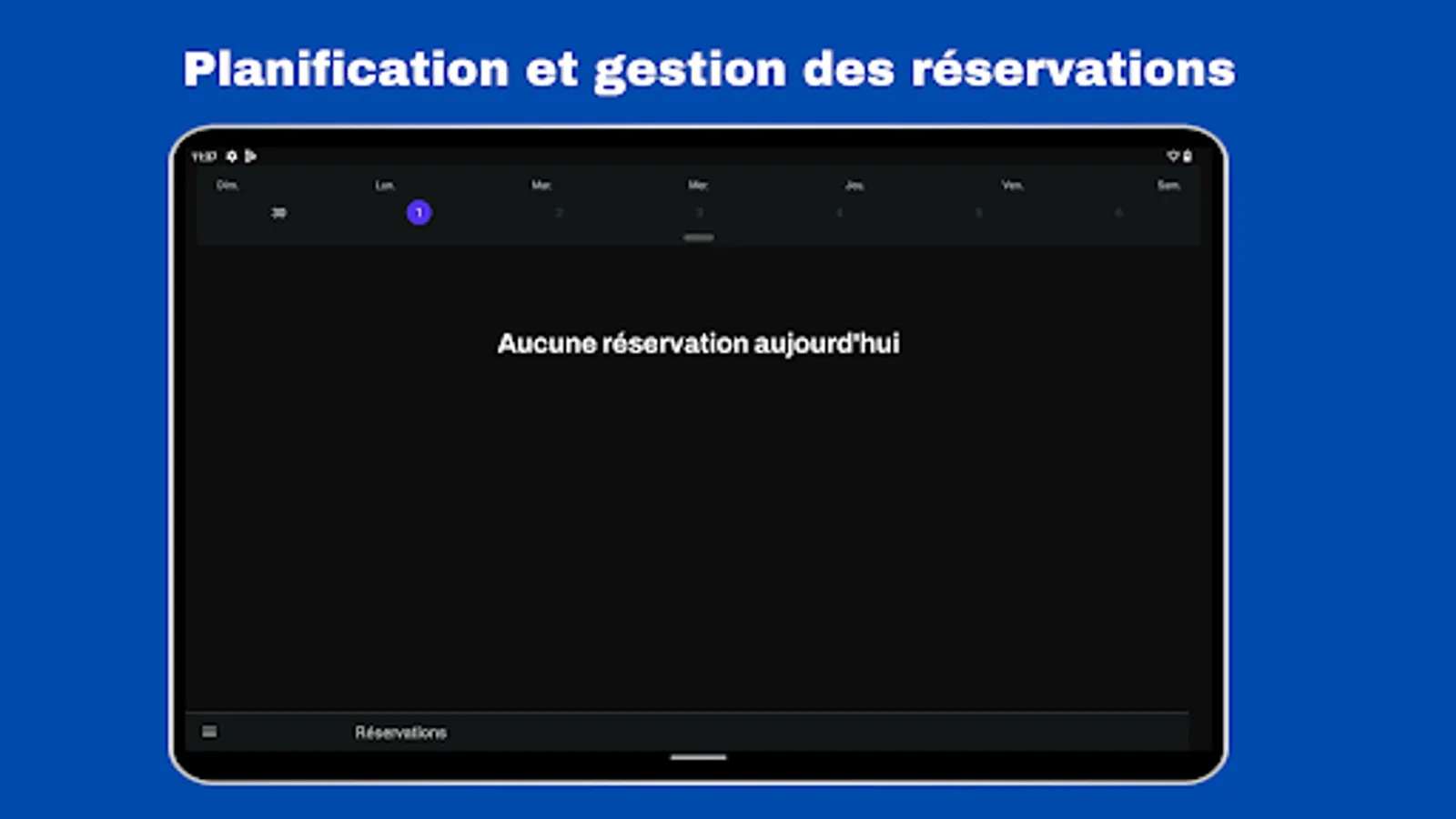Click the Play Store status icon
Screen dimensions: 1456x819
pyautogui.click(x=250, y=157)
